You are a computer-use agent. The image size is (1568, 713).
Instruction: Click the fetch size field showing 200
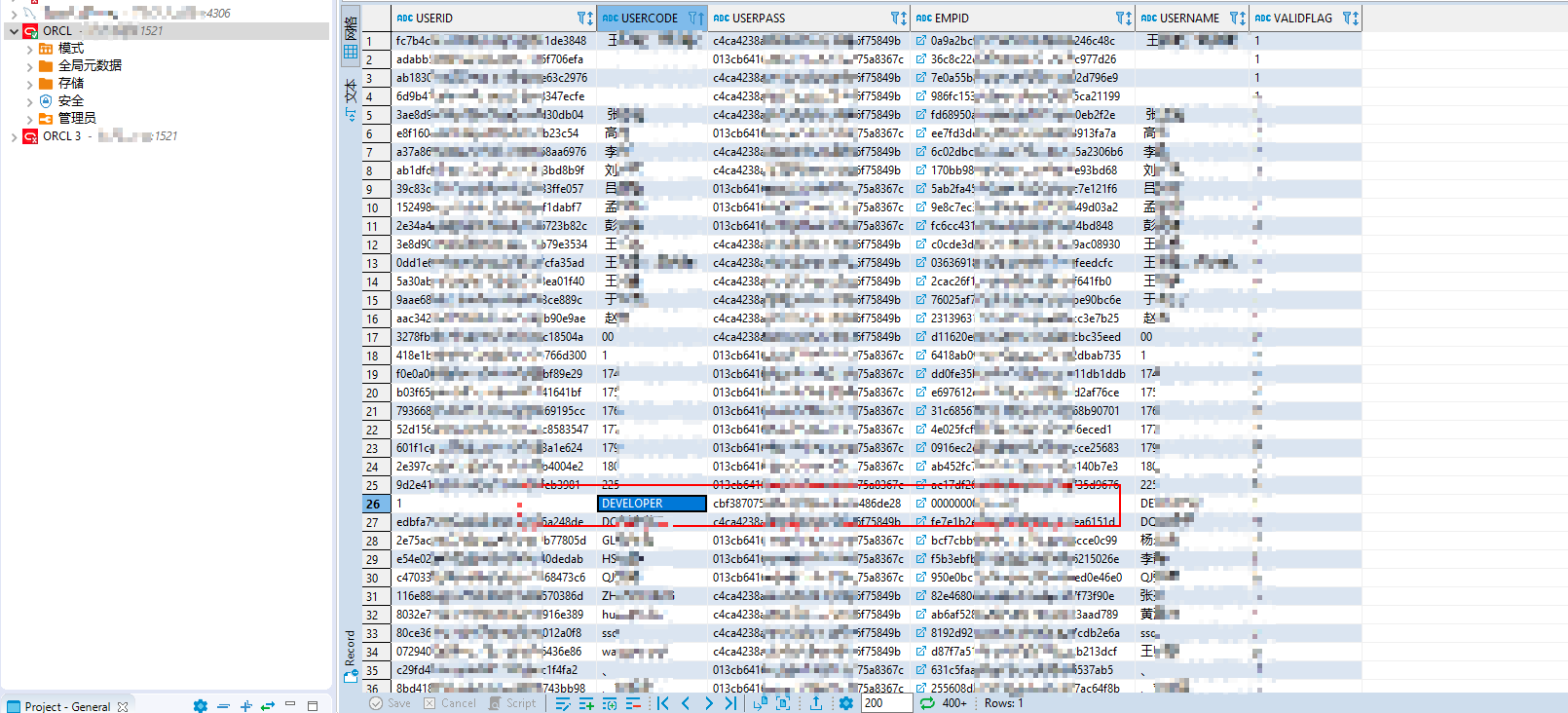click(885, 703)
